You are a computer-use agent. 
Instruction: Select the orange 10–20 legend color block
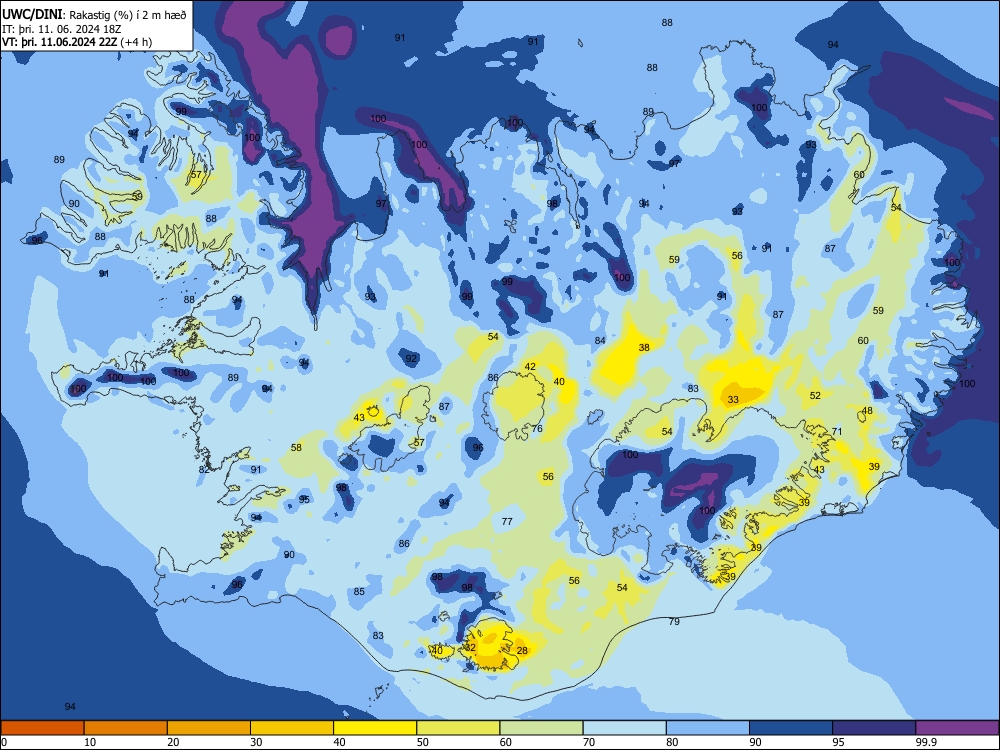click(126, 728)
